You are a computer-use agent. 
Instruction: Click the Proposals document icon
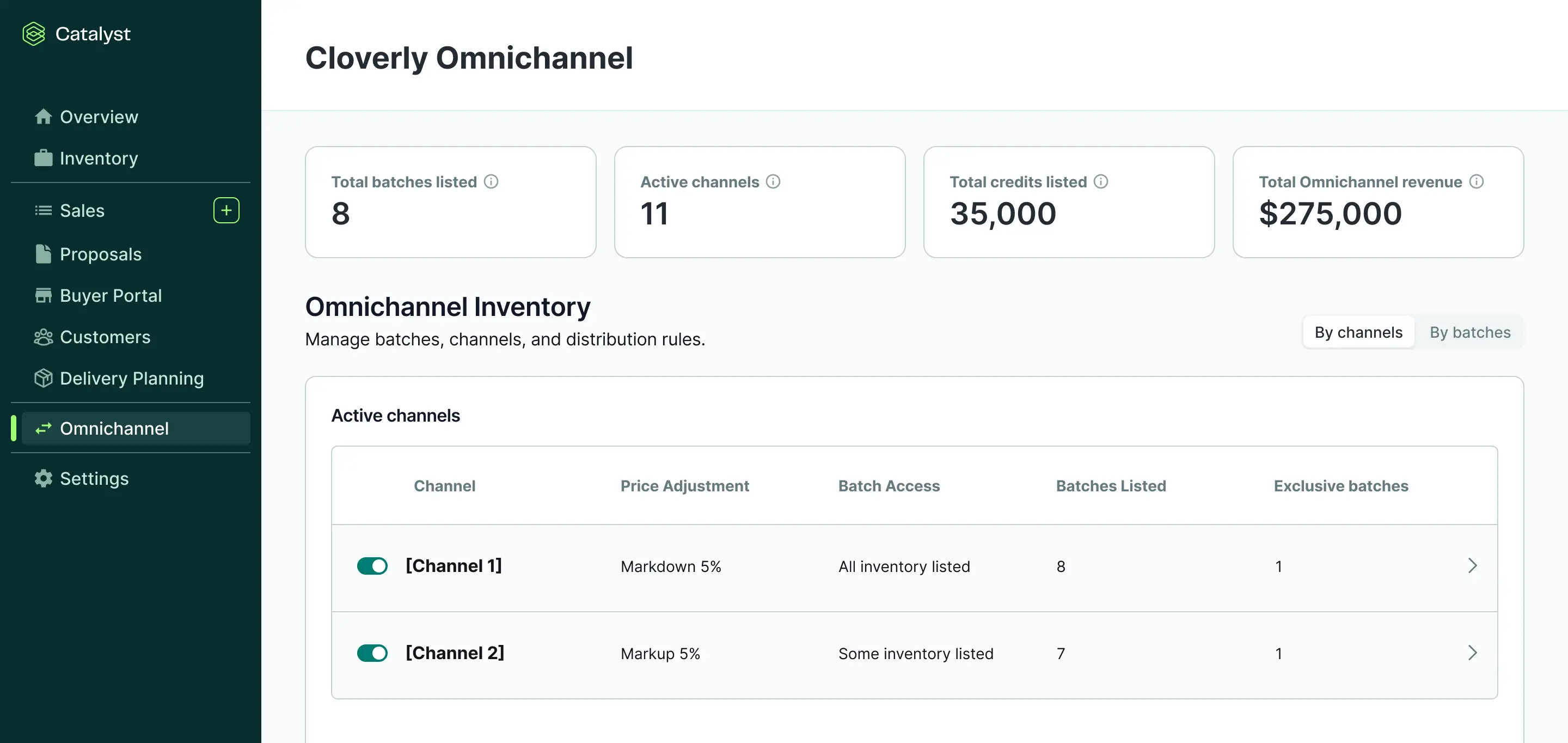click(43, 254)
